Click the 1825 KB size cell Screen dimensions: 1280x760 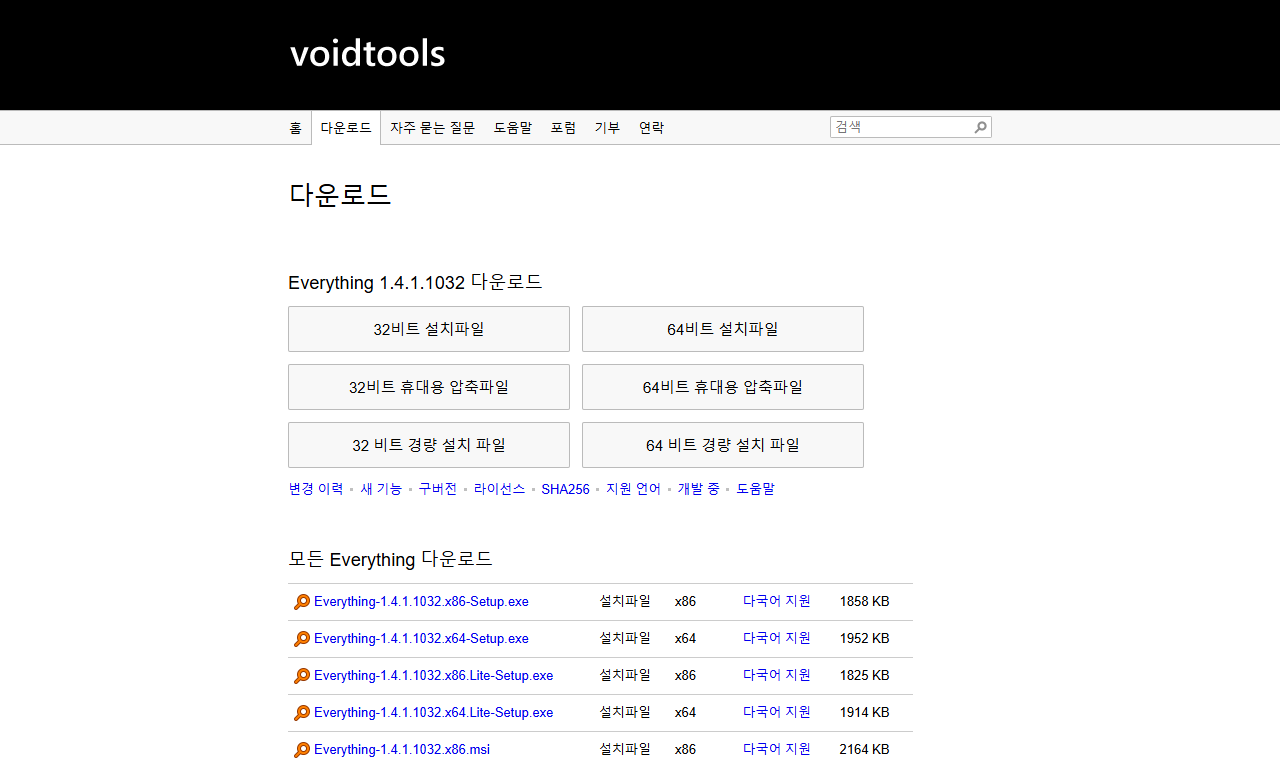pyautogui.click(x=865, y=676)
